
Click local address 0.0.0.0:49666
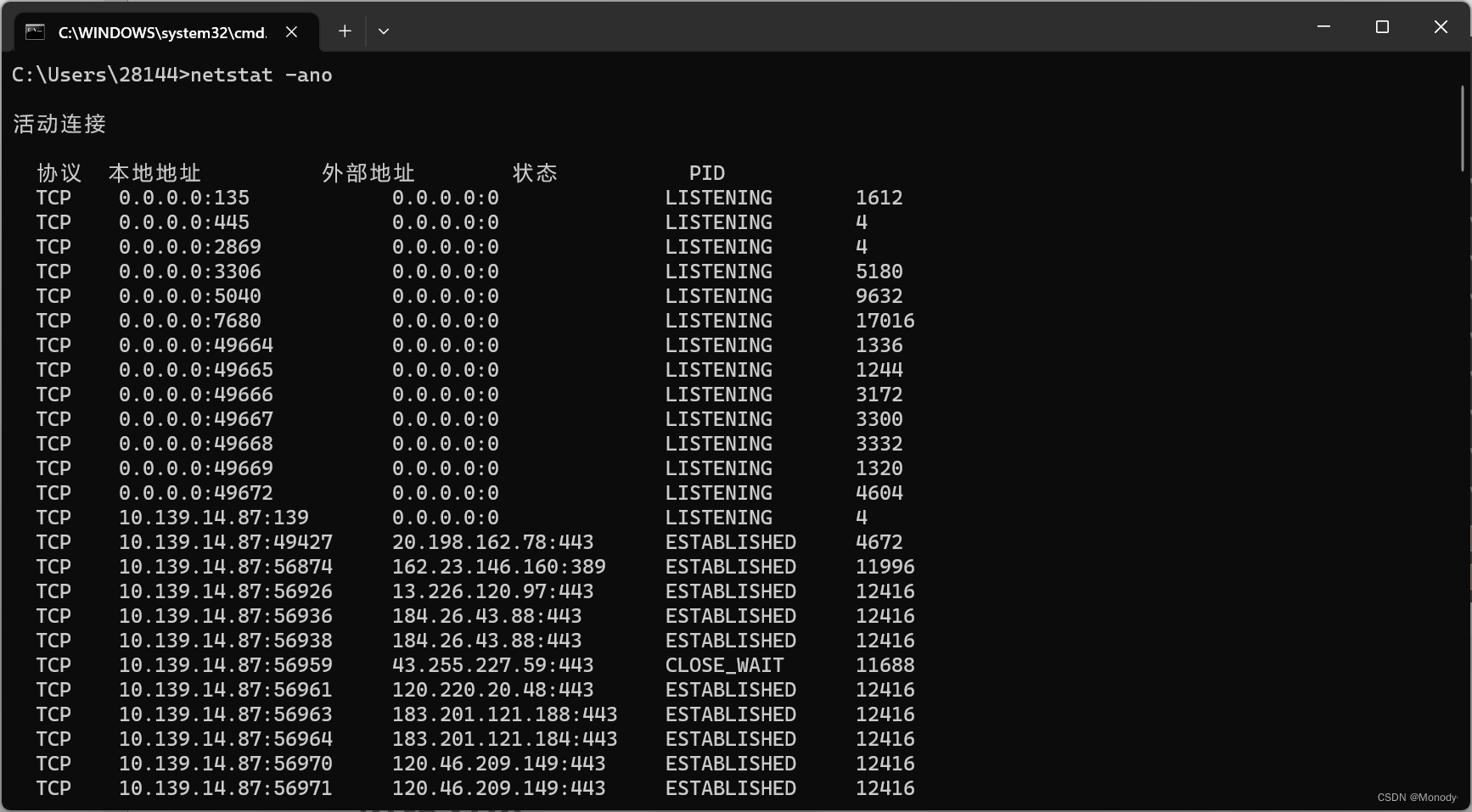click(x=196, y=395)
